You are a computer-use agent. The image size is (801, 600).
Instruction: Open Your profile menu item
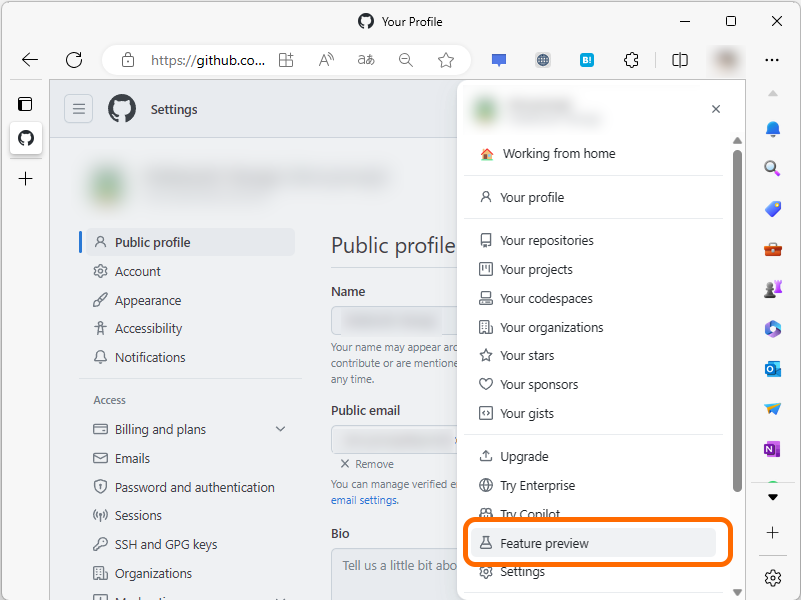[594, 197]
